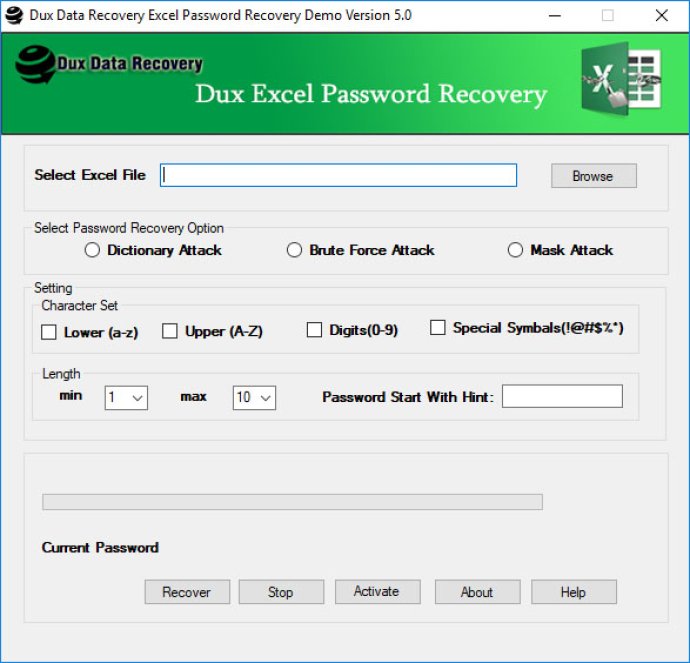Start recovery with the Recover button
690x663 pixels.
click(x=187, y=592)
